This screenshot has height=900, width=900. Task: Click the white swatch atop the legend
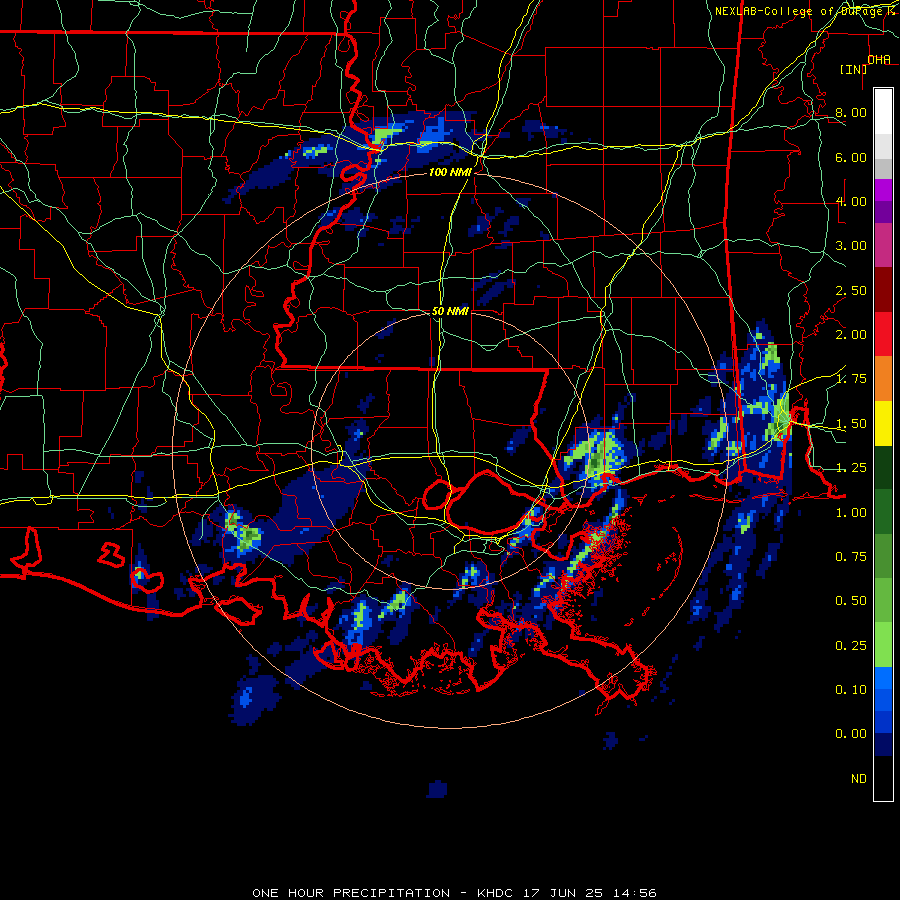tap(883, 112)
